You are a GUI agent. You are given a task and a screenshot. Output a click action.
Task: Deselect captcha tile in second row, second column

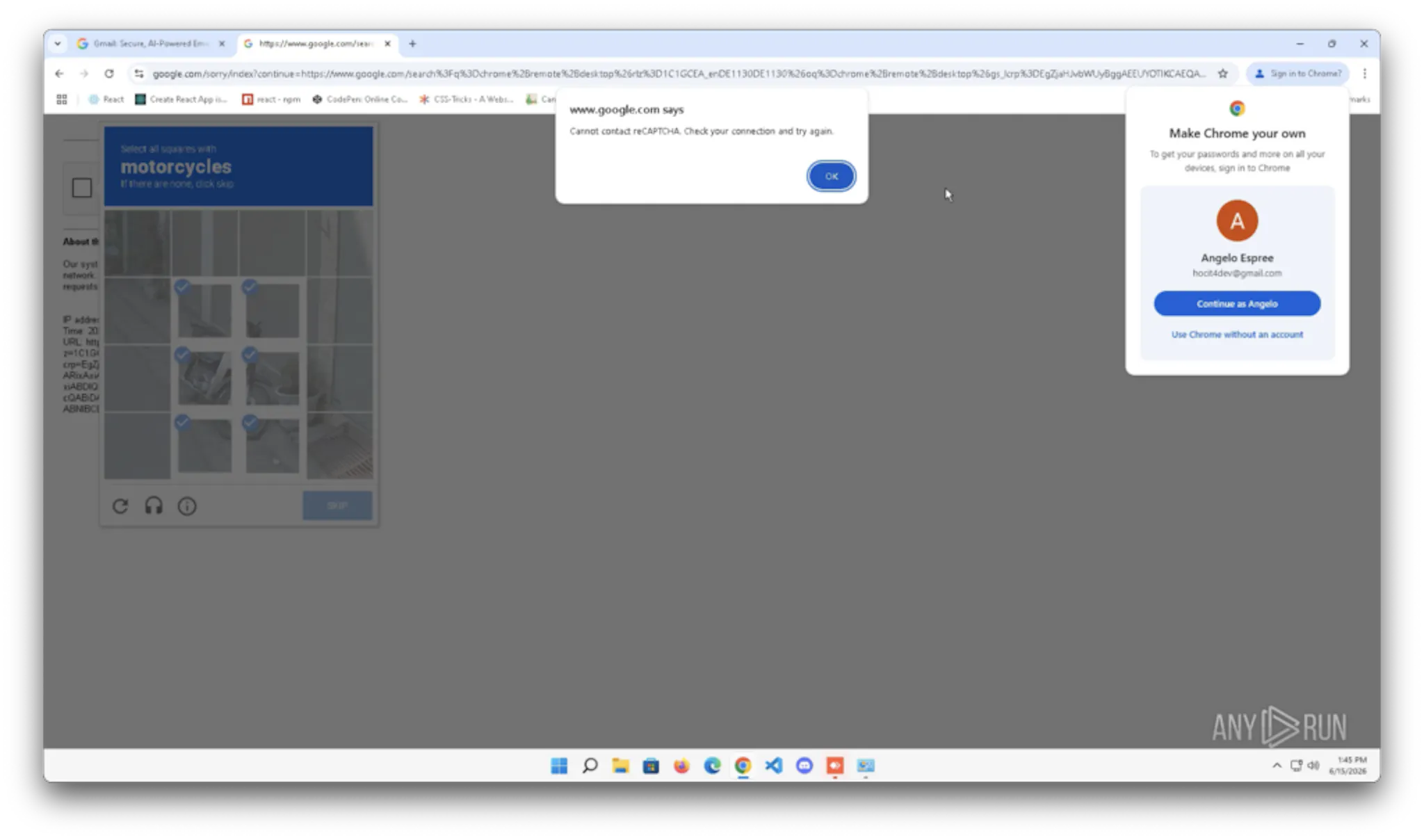coord(204,311)
